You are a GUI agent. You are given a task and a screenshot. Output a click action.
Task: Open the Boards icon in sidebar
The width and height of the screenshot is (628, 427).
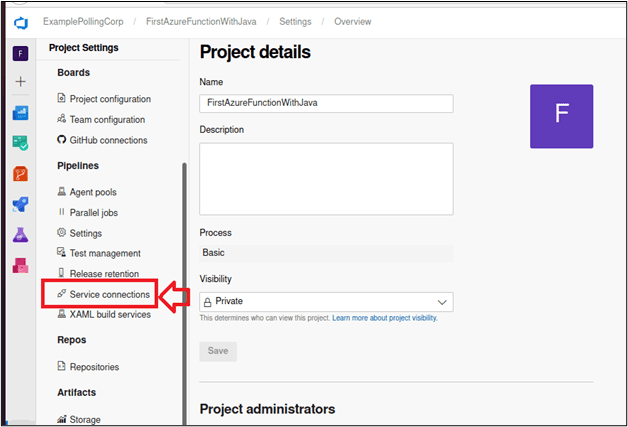pos(20,143)
